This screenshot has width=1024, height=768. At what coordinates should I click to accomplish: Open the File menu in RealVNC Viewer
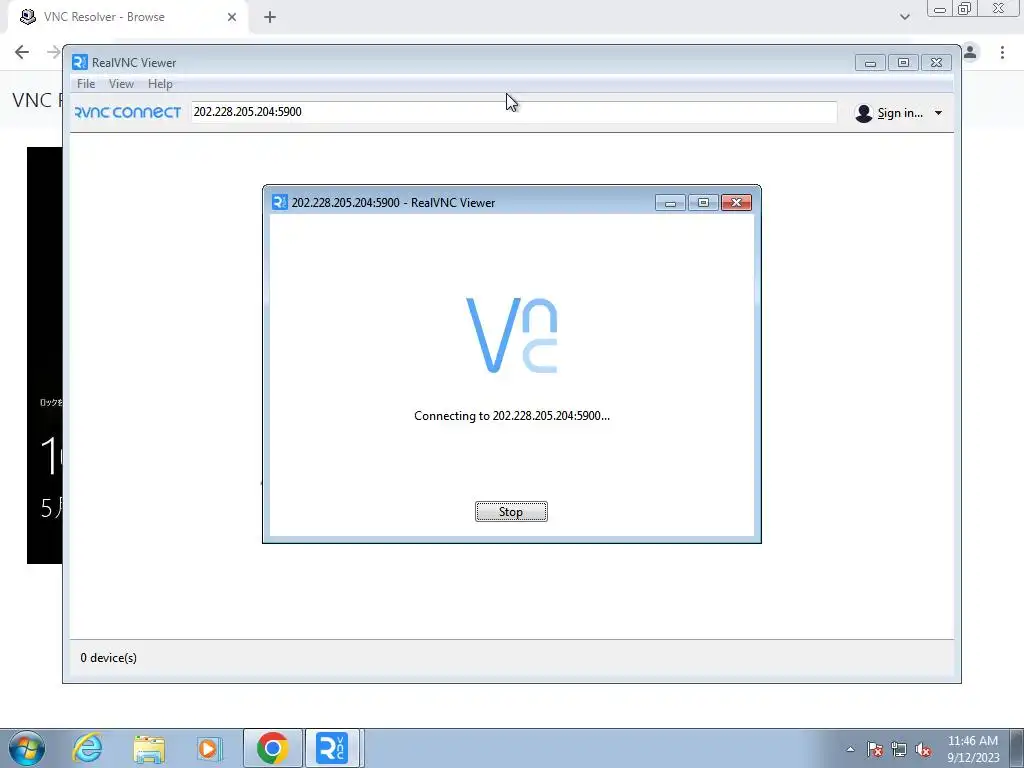[x=86, y=84]
